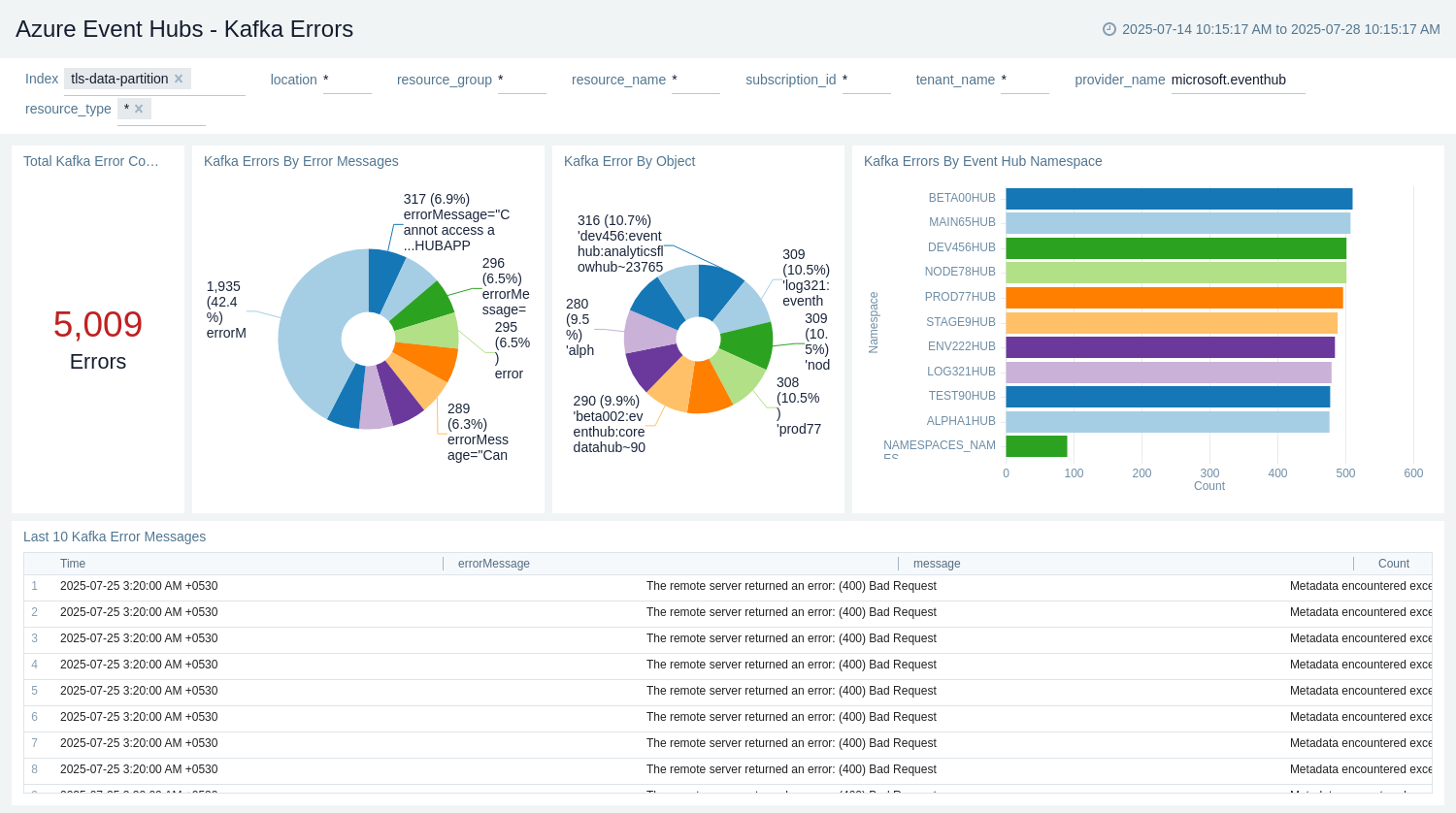
Task: Sort table by the Count column header
Action: (1394, 564)
